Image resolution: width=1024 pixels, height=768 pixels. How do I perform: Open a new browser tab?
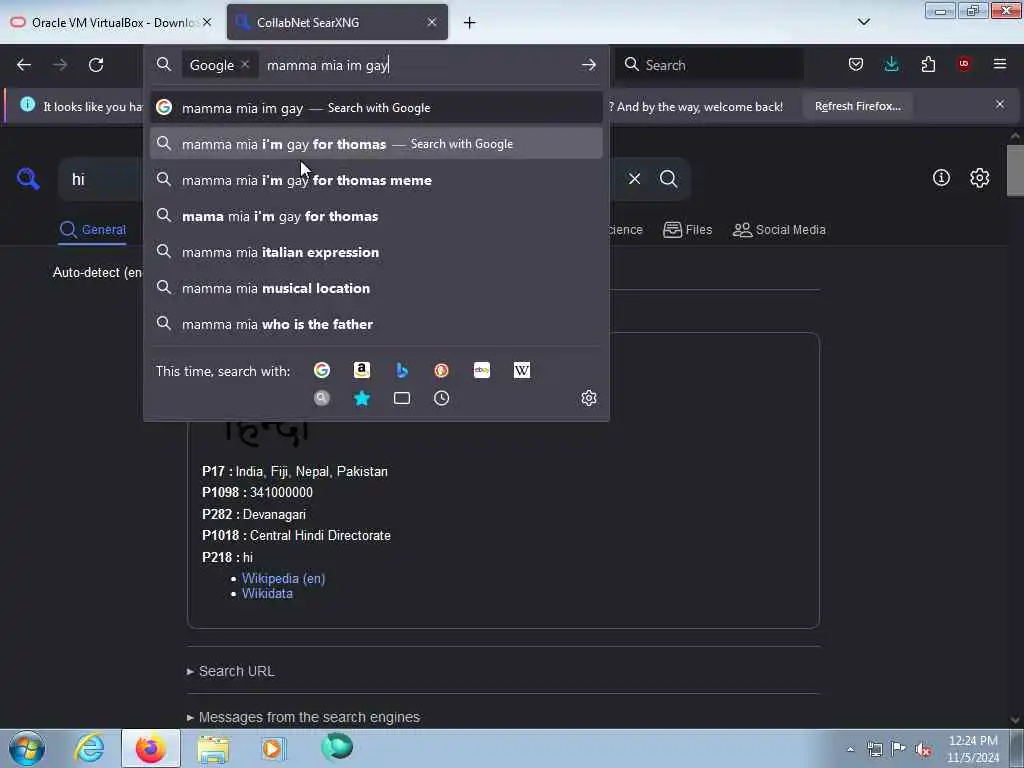tap(470, 23)
